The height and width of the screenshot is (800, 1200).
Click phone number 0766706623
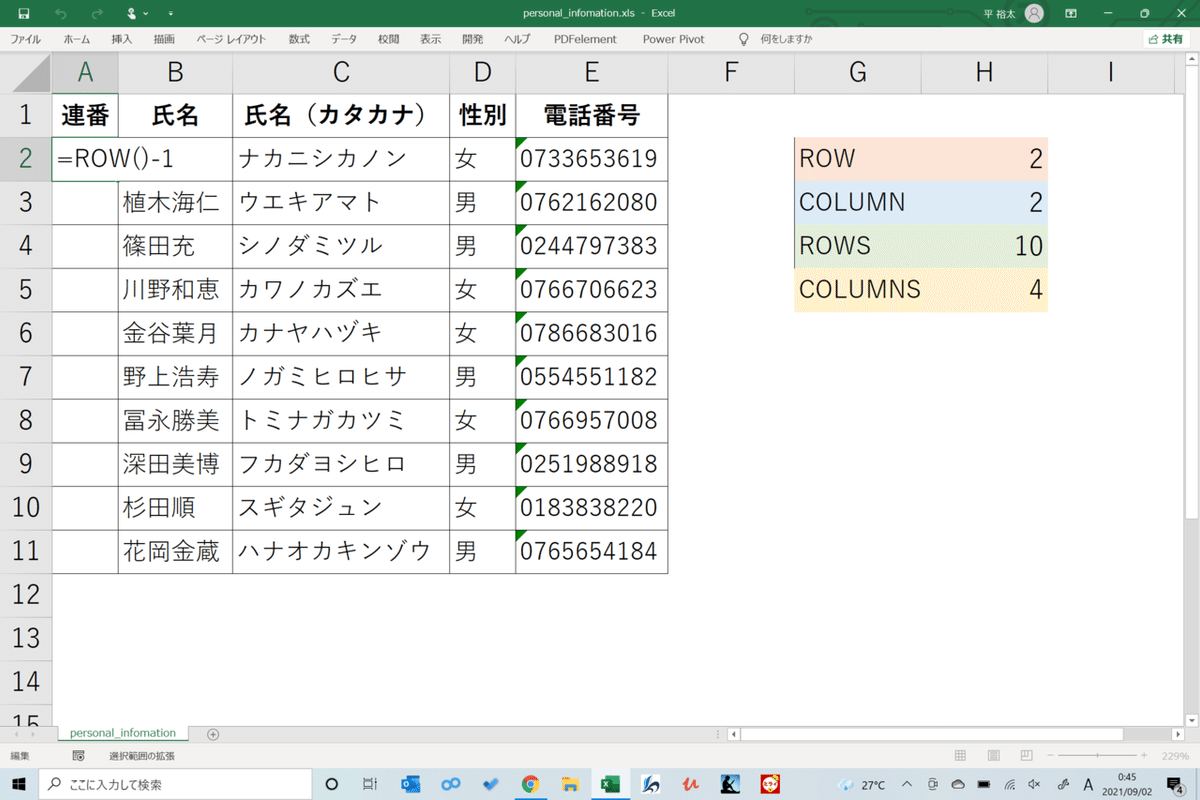click(x=591, y=290)
